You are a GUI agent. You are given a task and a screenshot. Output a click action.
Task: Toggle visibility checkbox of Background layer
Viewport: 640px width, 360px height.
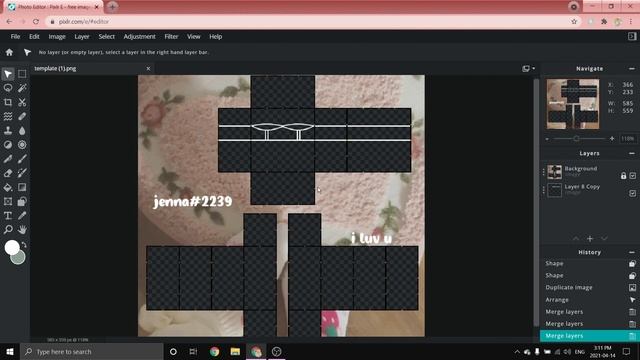pos(632,176)
